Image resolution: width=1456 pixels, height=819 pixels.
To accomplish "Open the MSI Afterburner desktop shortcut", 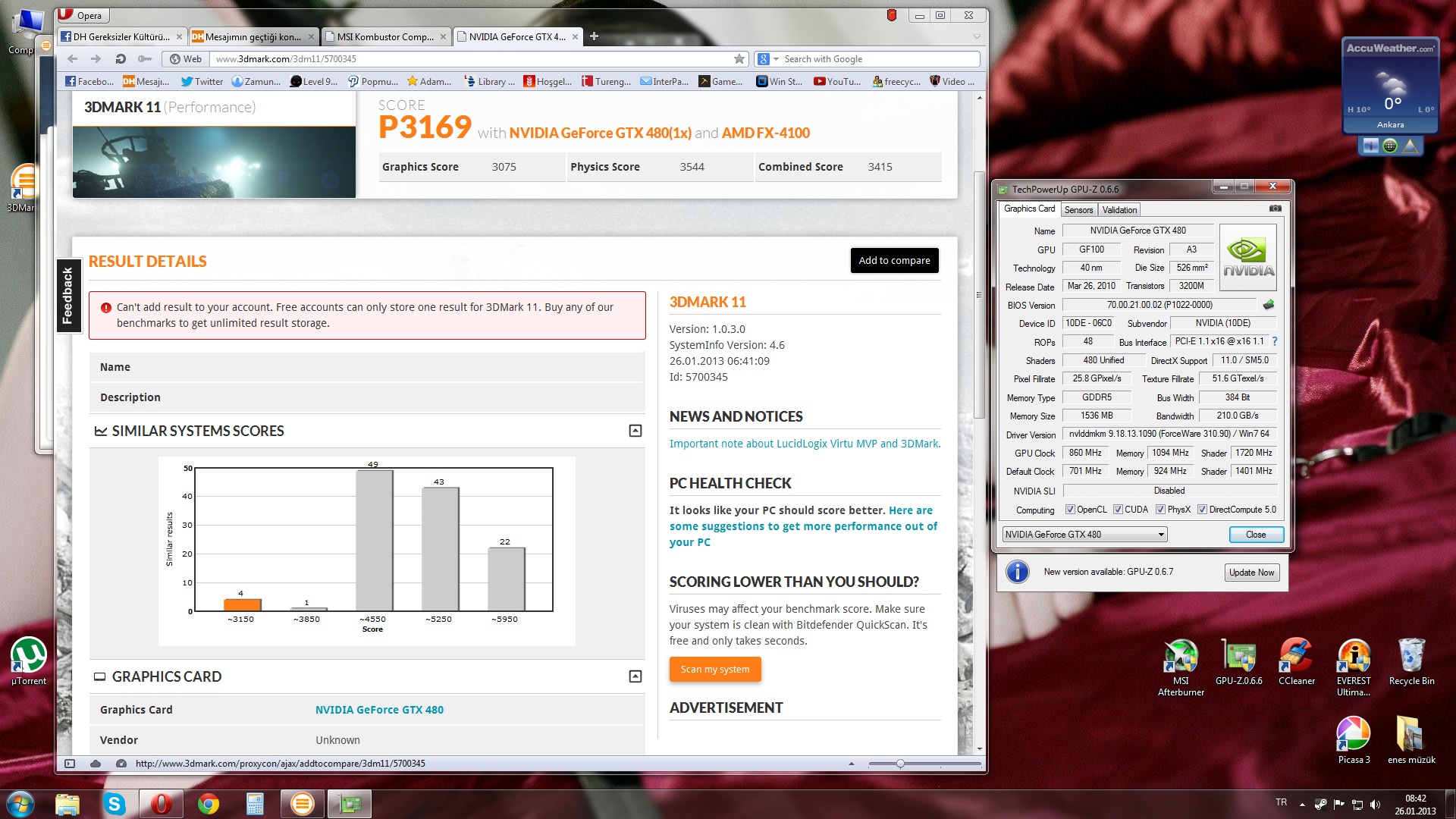I will click(x=1181, y=667).
